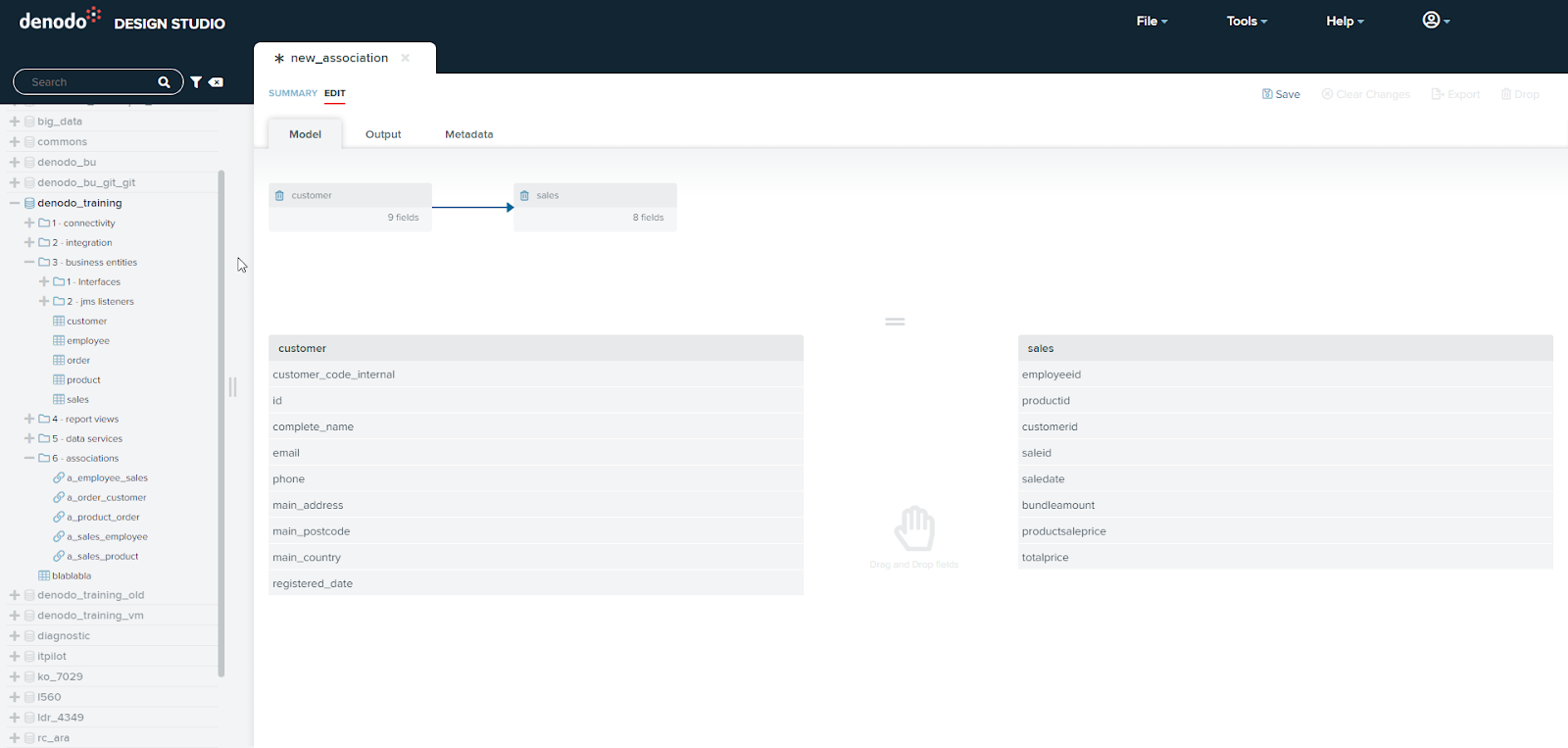1568x748 pixels.
Task: Expand the big_data database node
Action: 15,122
